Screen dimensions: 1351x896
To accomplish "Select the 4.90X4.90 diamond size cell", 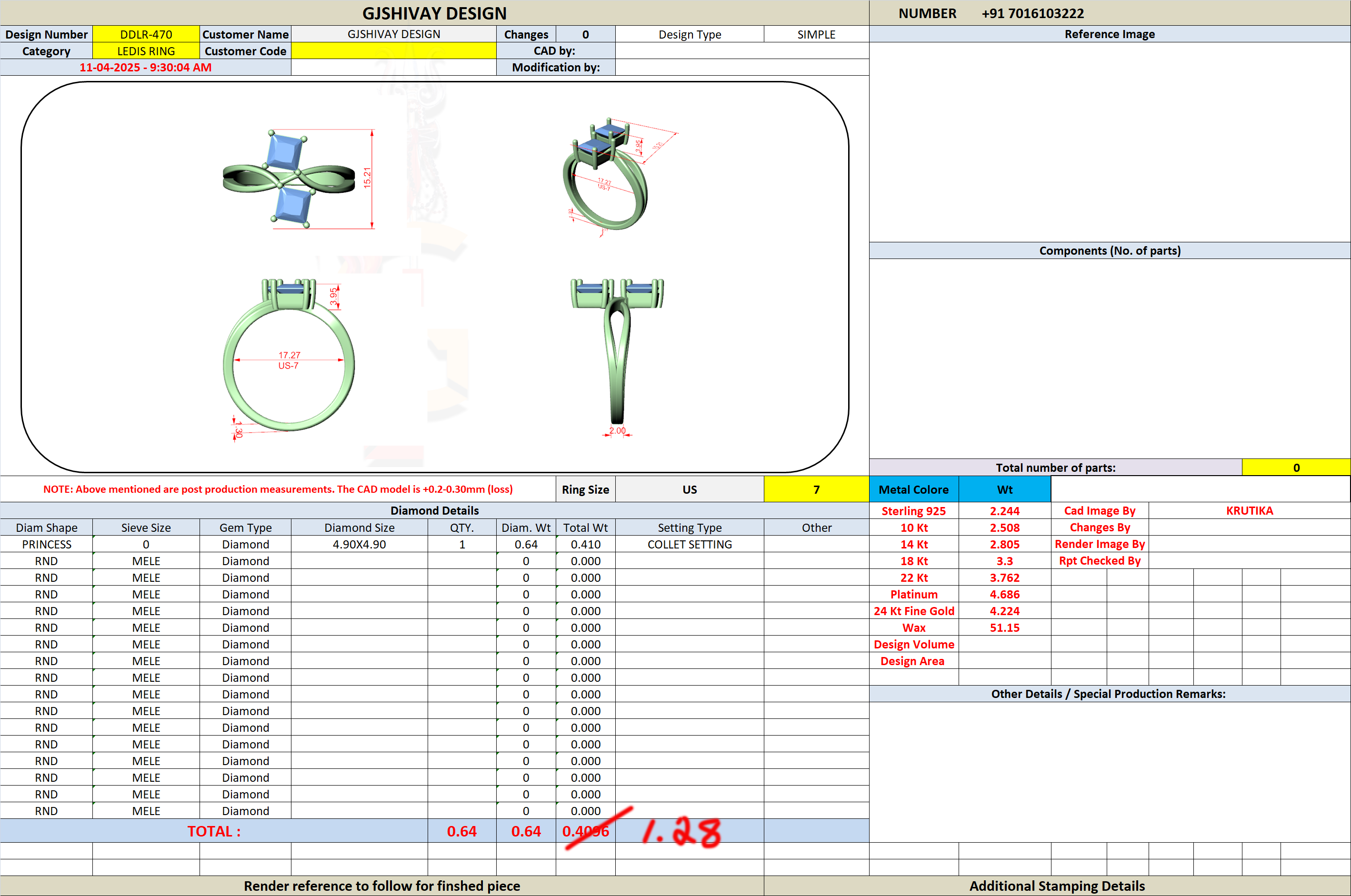I will tap(359, 544).
